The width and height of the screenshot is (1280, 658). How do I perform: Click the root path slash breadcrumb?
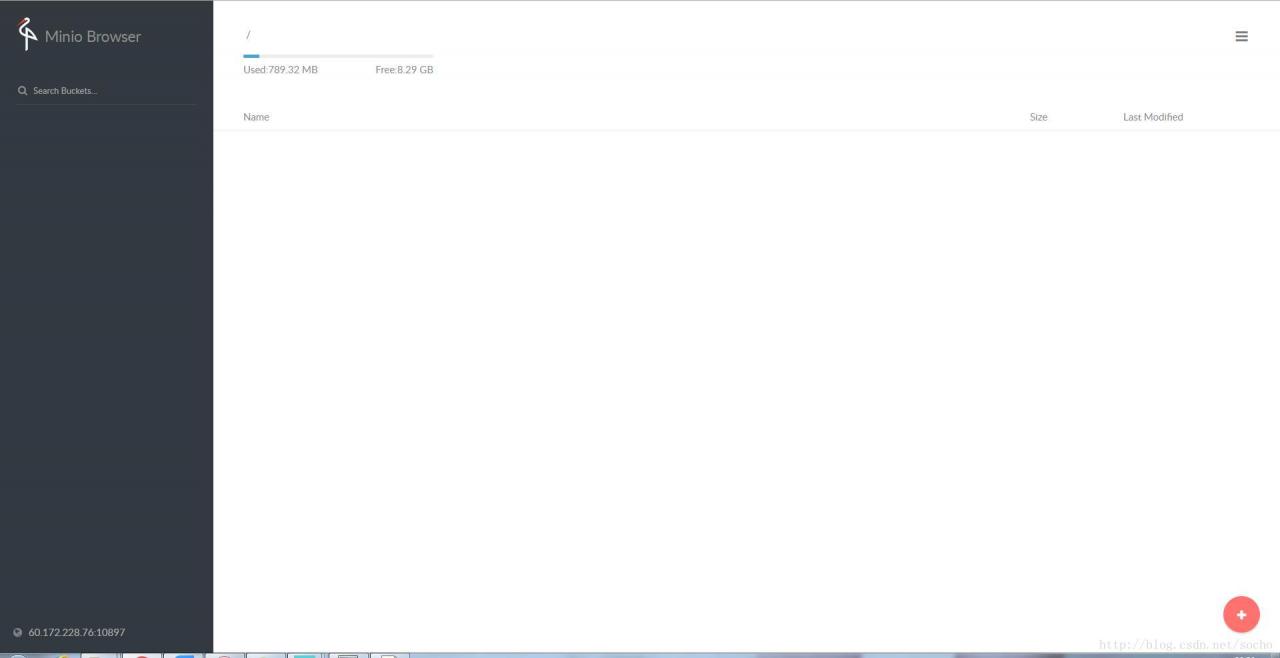coord(248,35)
